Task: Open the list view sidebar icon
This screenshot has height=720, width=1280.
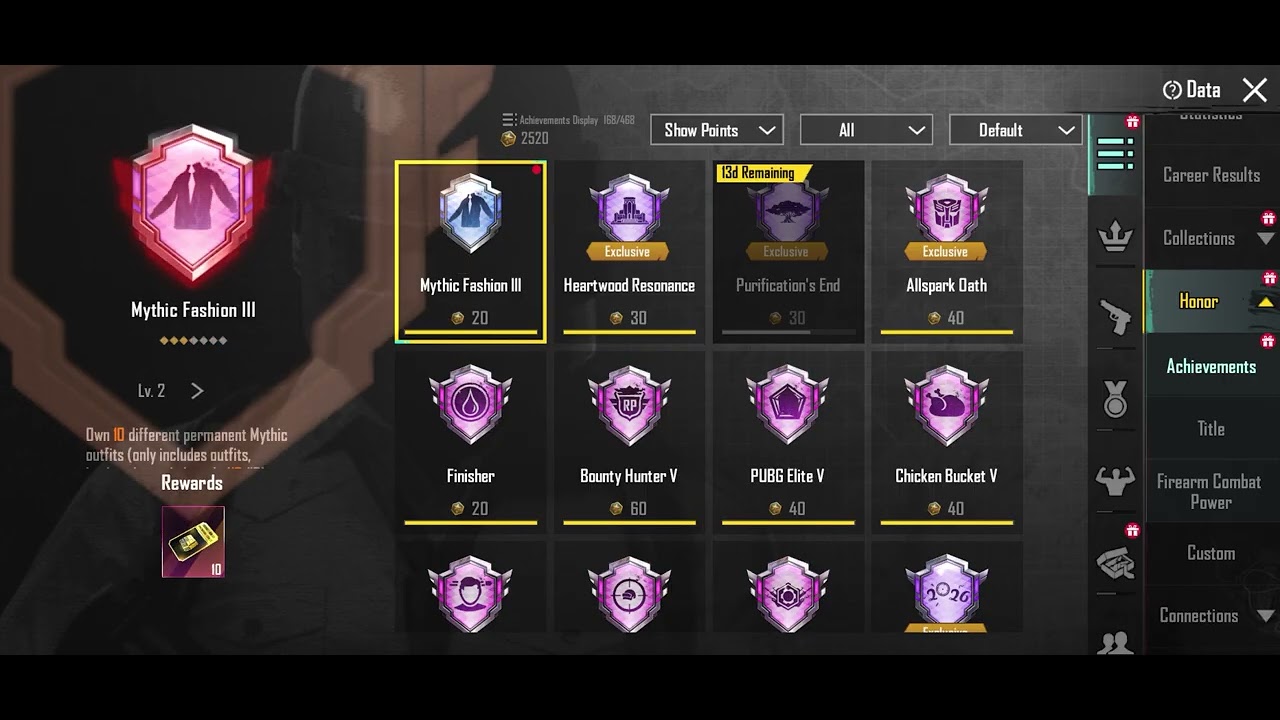Action: click(x=1115, y=154)
